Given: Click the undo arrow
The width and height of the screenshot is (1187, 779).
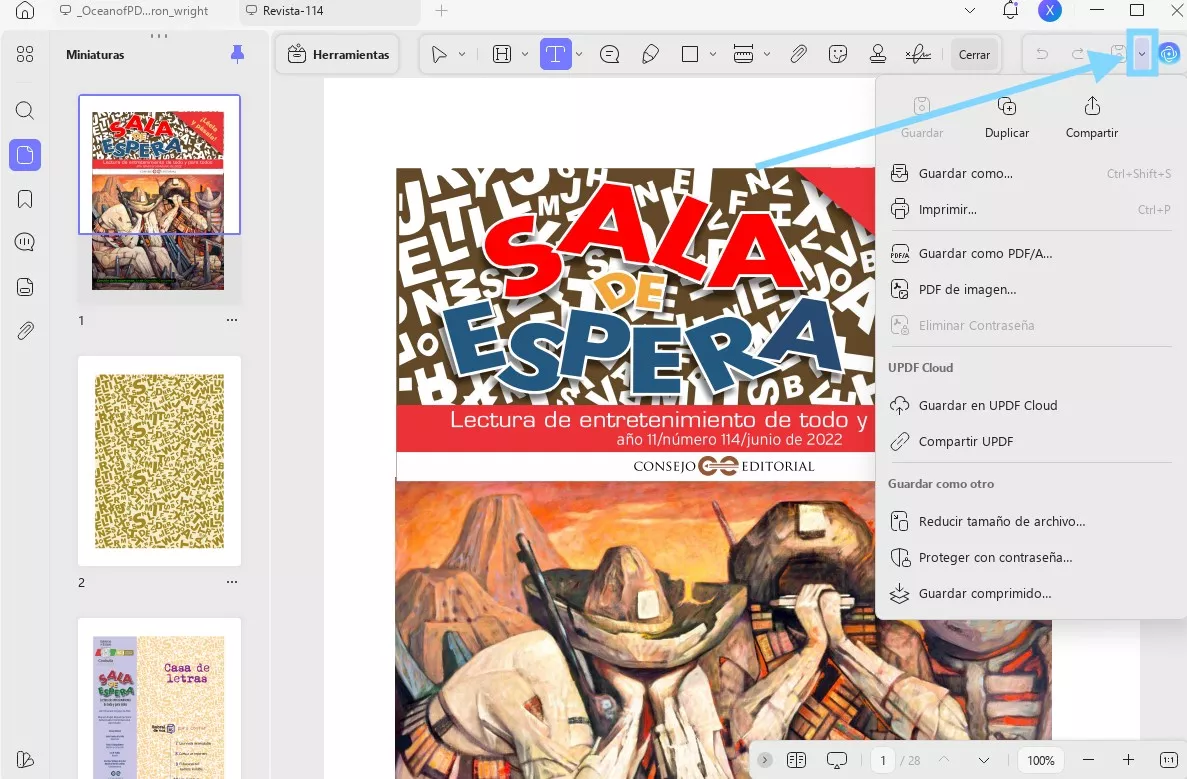Looking at the screenshot, I should point(1042,54).
